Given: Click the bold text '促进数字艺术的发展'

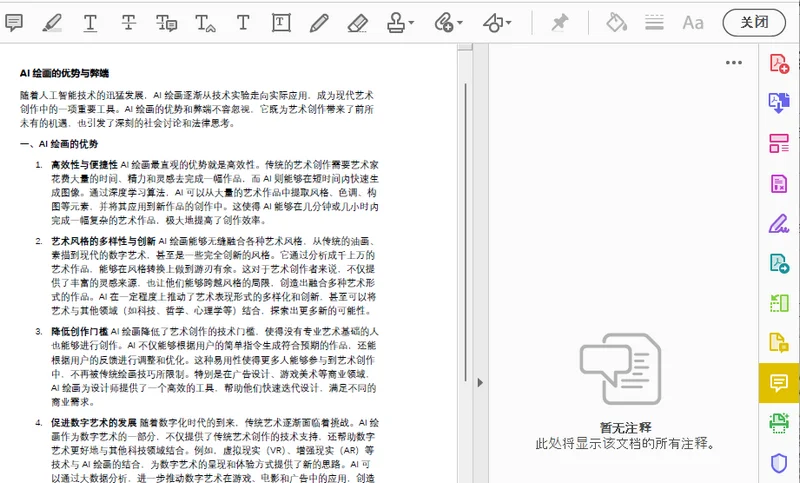Looking at the screenshot, I should coord(94,423).
